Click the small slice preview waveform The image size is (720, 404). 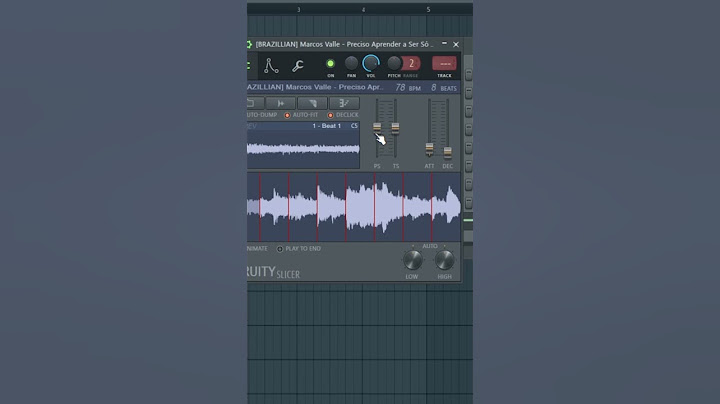pyautogui.click(x=303, y=149)
